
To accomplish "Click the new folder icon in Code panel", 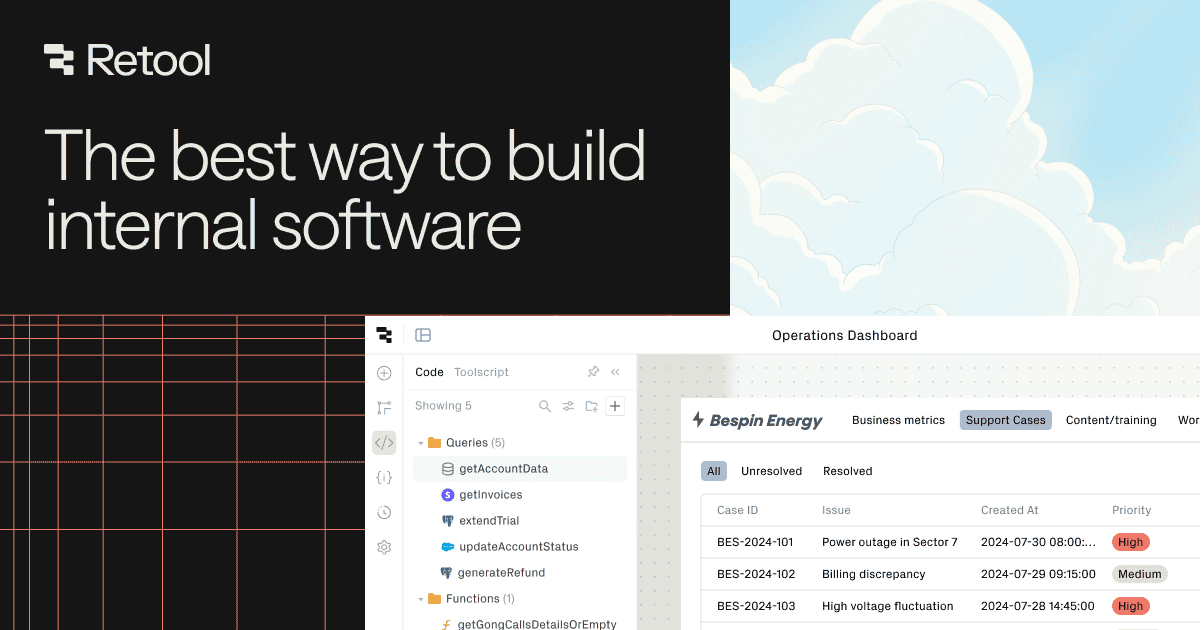I will [x=592, y=406].
